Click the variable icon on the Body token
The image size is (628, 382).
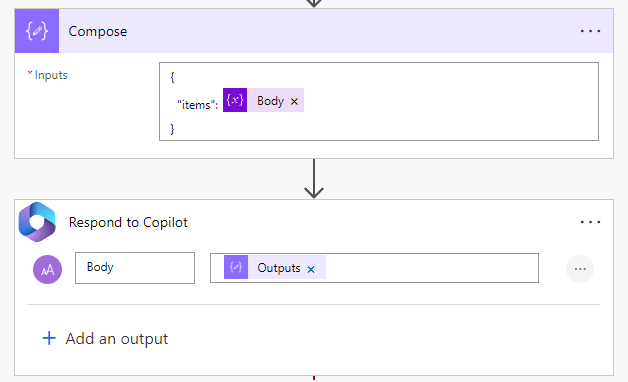[x=235, y=100]
